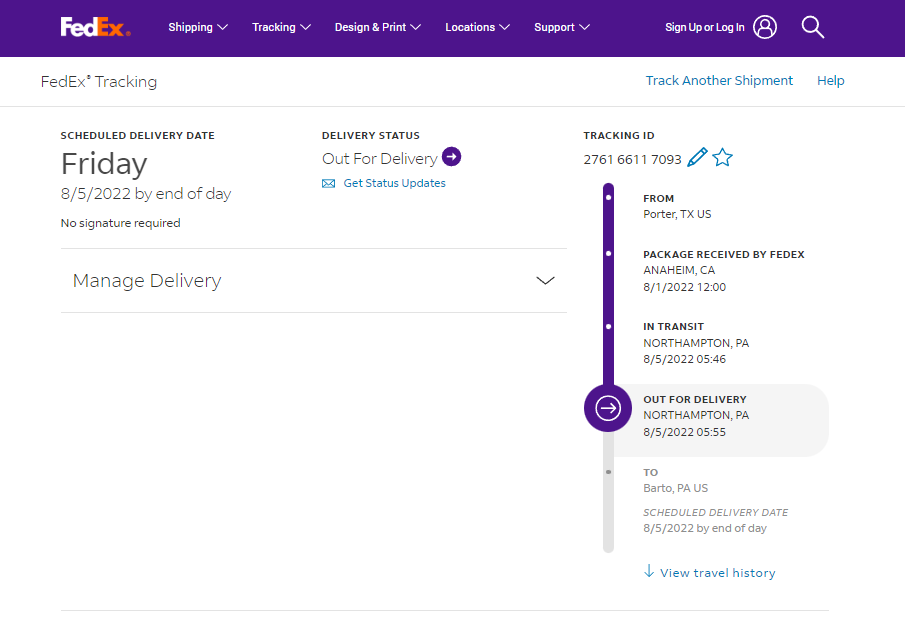Click the Manage Delivery heading
The width and height of the screenshot is (905, 634).
click(x=147, y=281)
